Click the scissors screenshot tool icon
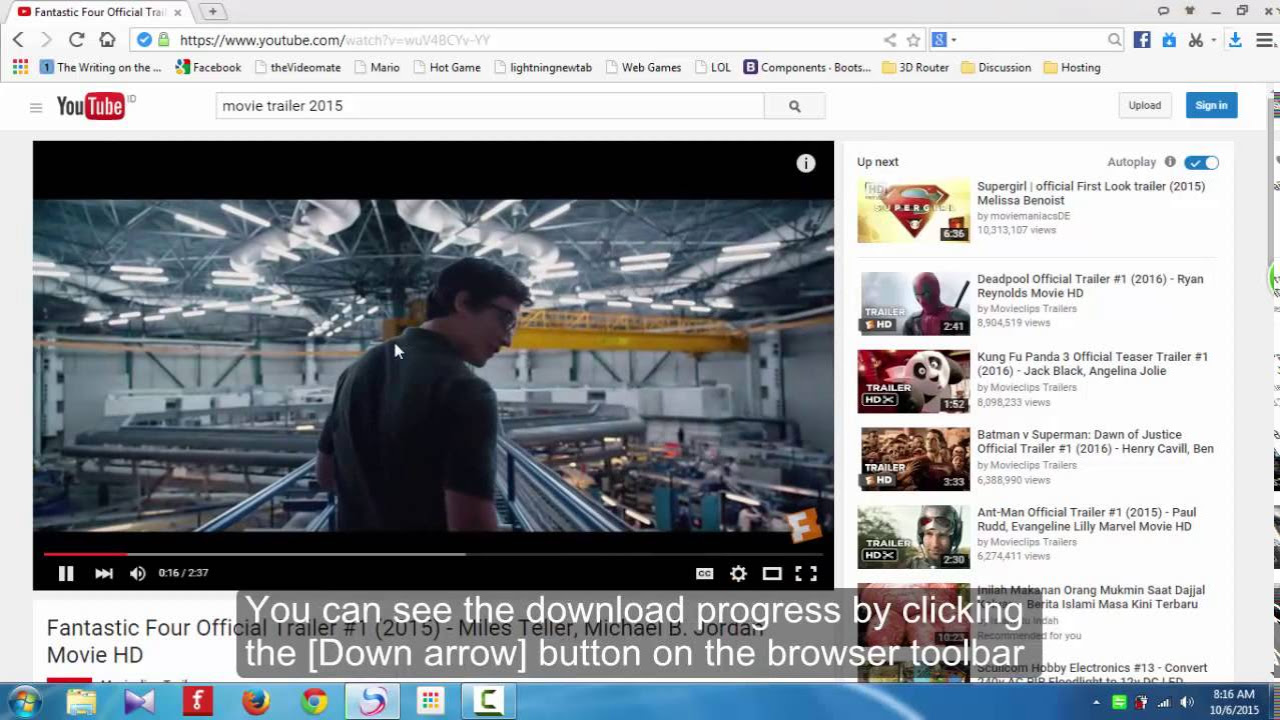 pyautogui.click(x=1195, y=40)
